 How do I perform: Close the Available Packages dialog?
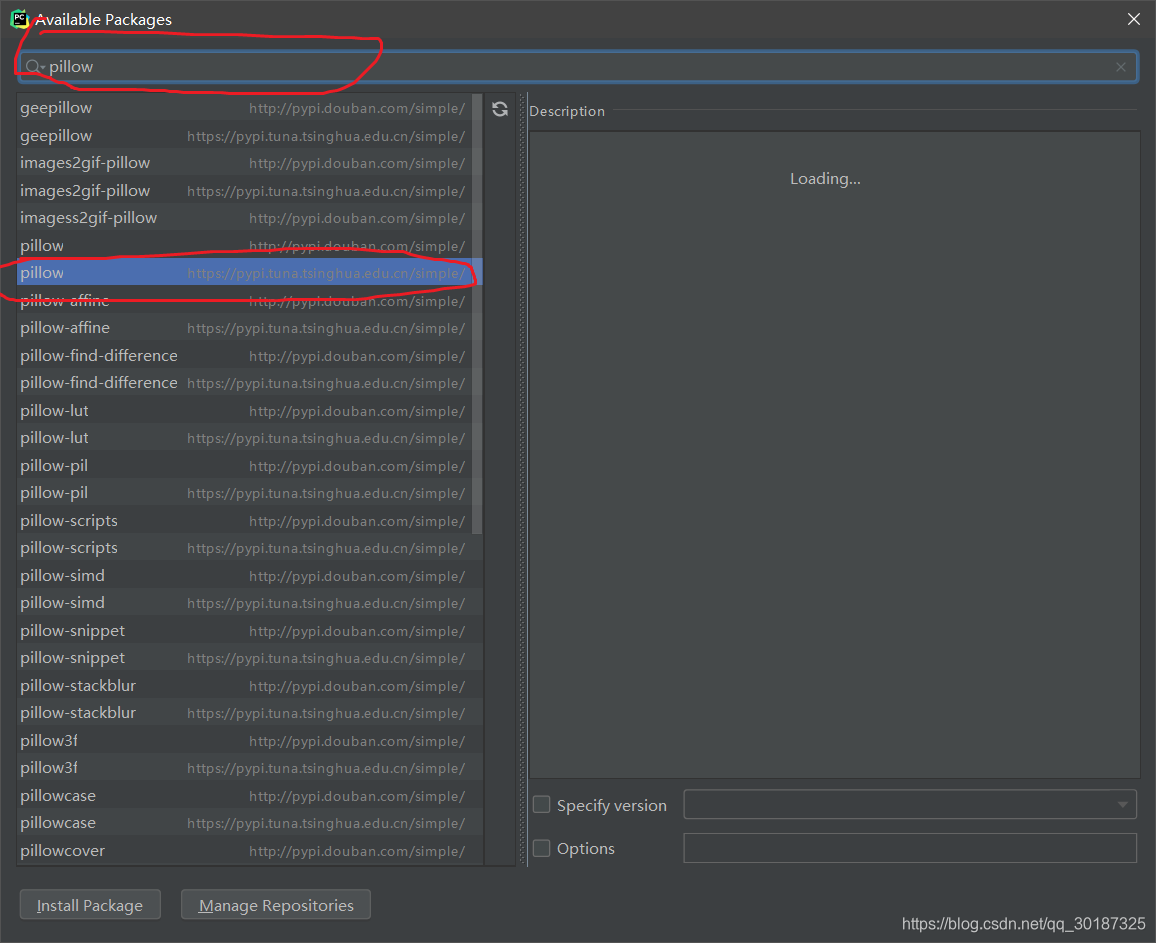(x=1134, y=19)
